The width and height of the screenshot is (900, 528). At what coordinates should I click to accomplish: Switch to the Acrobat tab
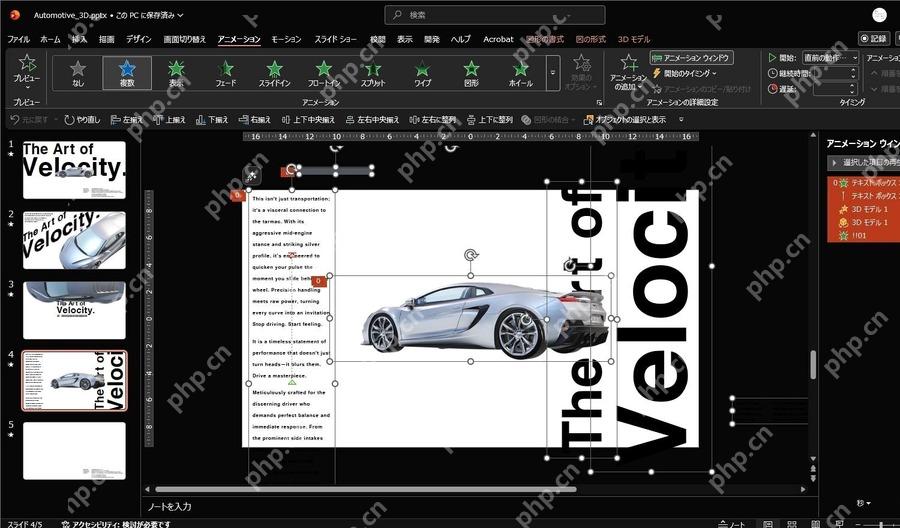498,39
